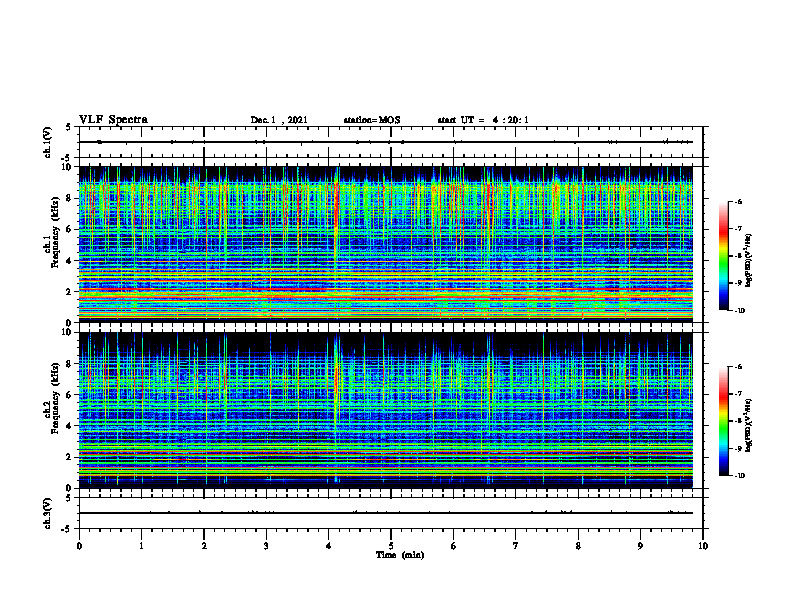Click the ch.2 spectrogram color scale bar
The height and width of the screenshot is (612, 792).
(724, 421)
